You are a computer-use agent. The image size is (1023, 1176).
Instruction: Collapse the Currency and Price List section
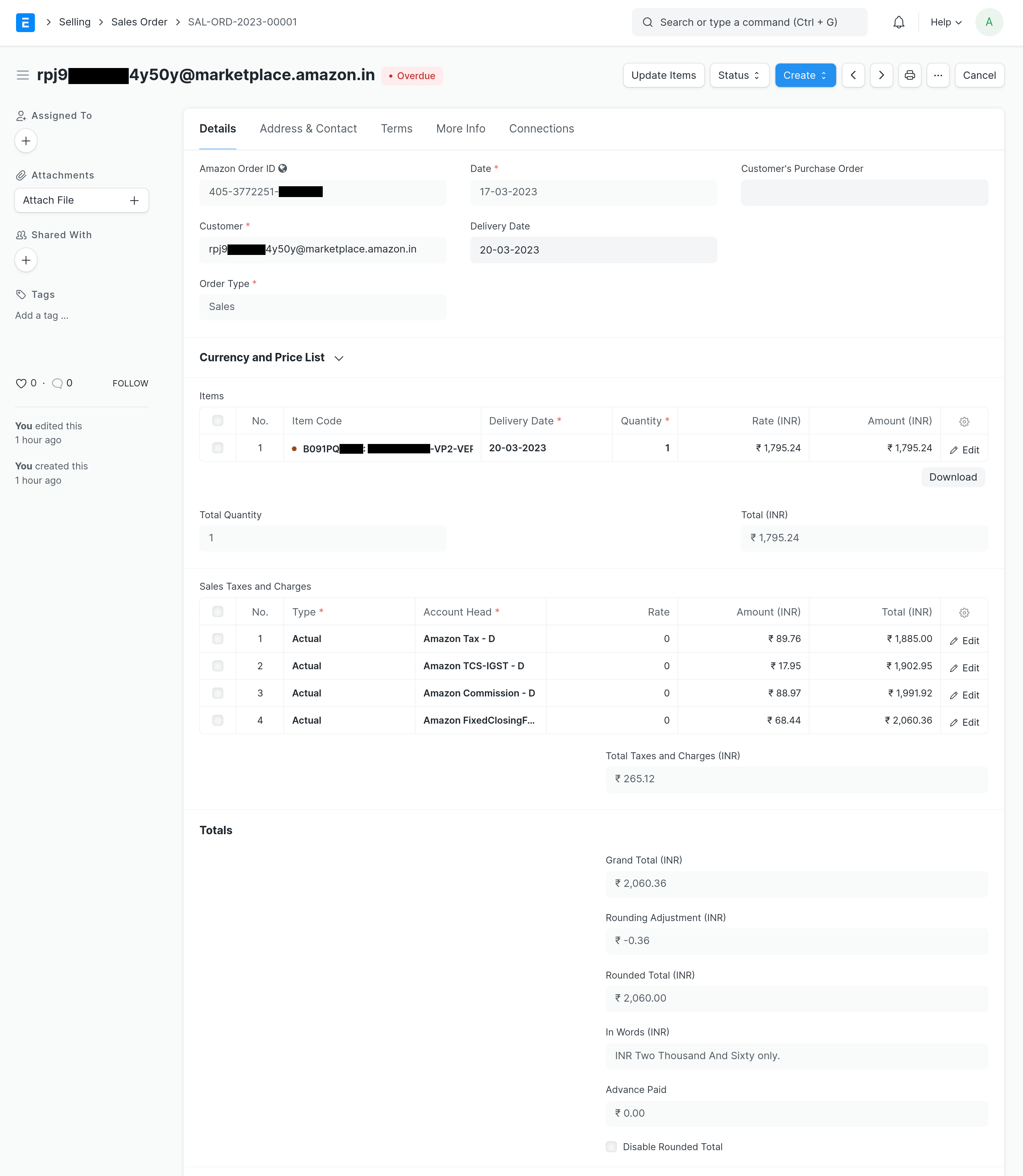tap(338, 358)
